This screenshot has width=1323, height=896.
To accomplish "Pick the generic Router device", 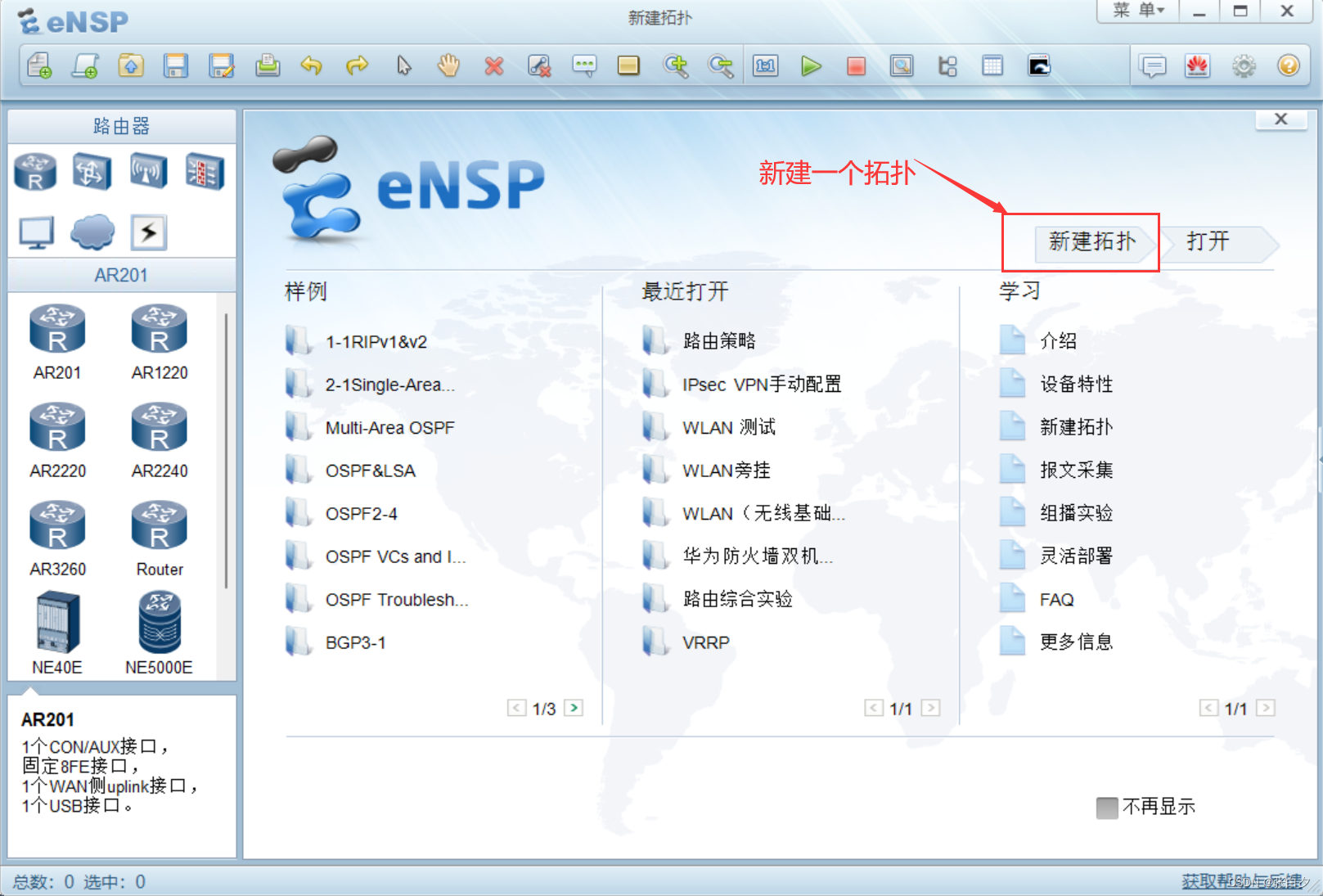I will point(160,538).
